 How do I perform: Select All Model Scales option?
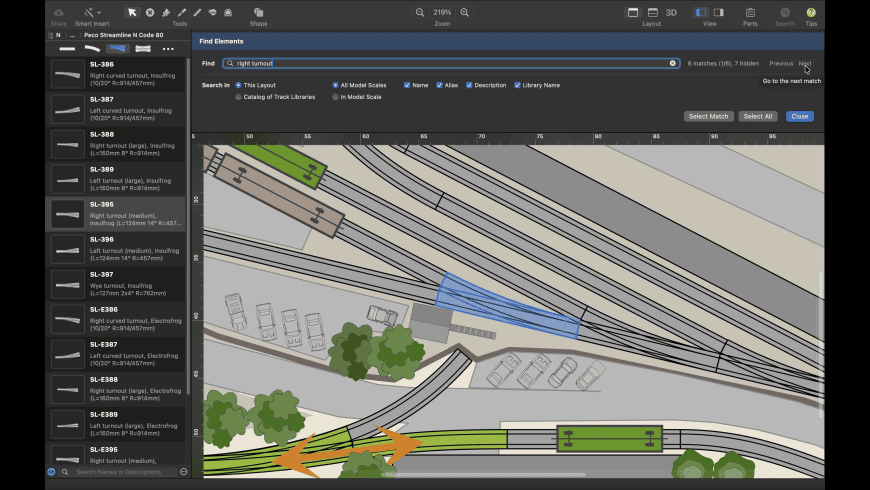tap(360, 85)
